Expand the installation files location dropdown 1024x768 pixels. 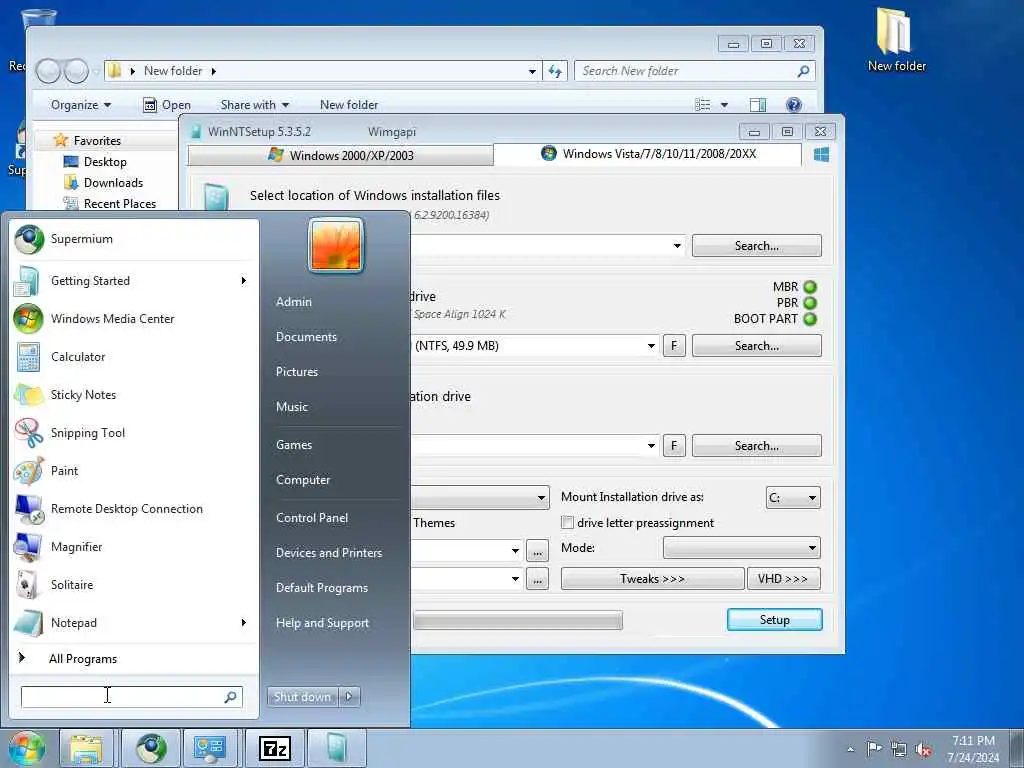pyautogui.click(x=677, y=246)
